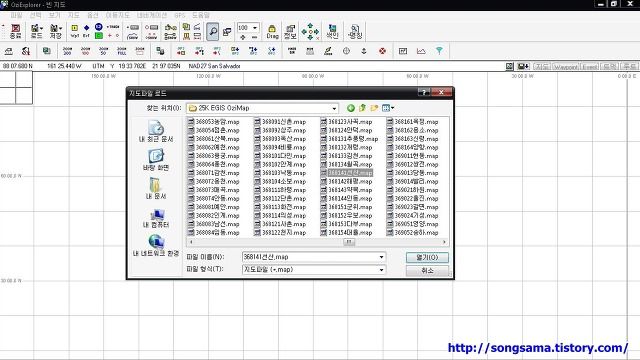This screenshot has height=360, width=640.
Task: Click the profile graph line icon
Action: coord(421,51)
